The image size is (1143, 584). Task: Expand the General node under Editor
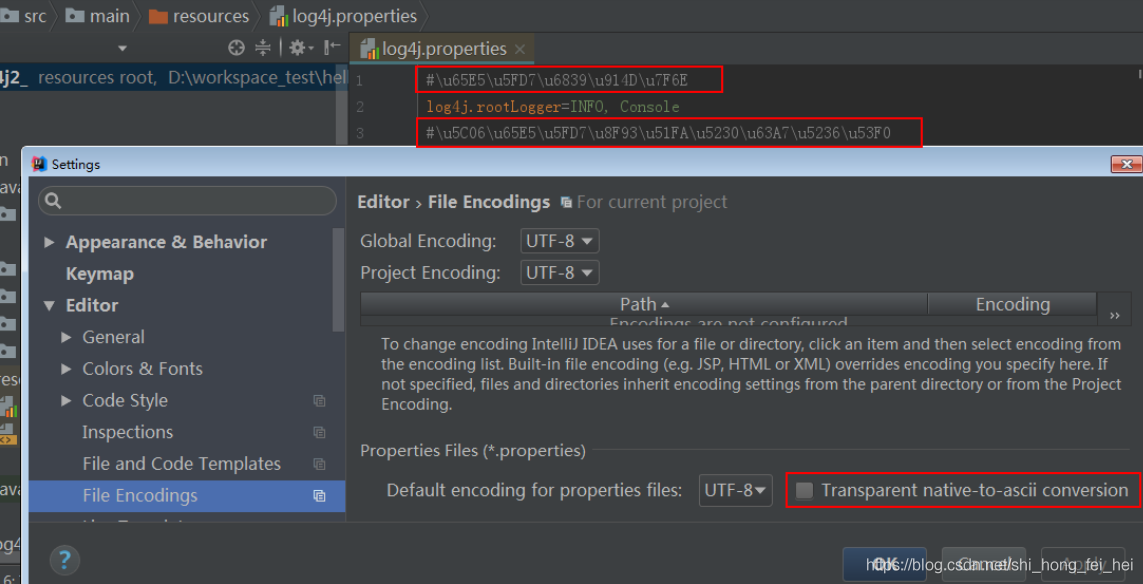pos(66,338)
